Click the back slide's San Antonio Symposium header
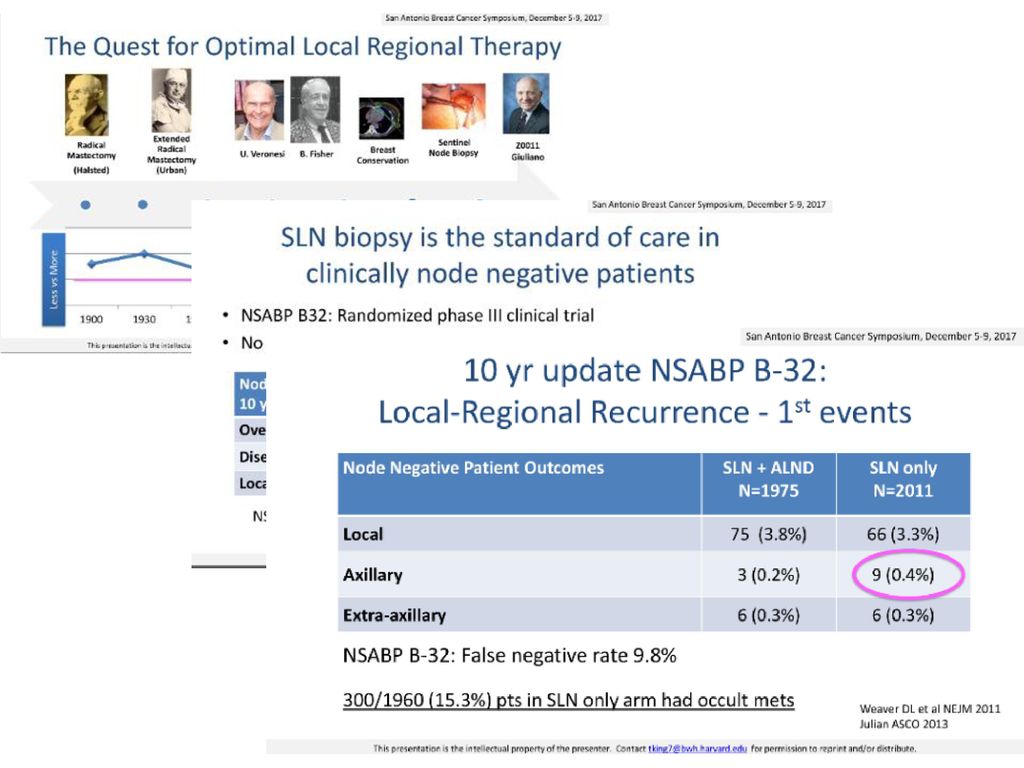Image resolution: width=1024 pixels, height=768 pixels. (493, 18)
